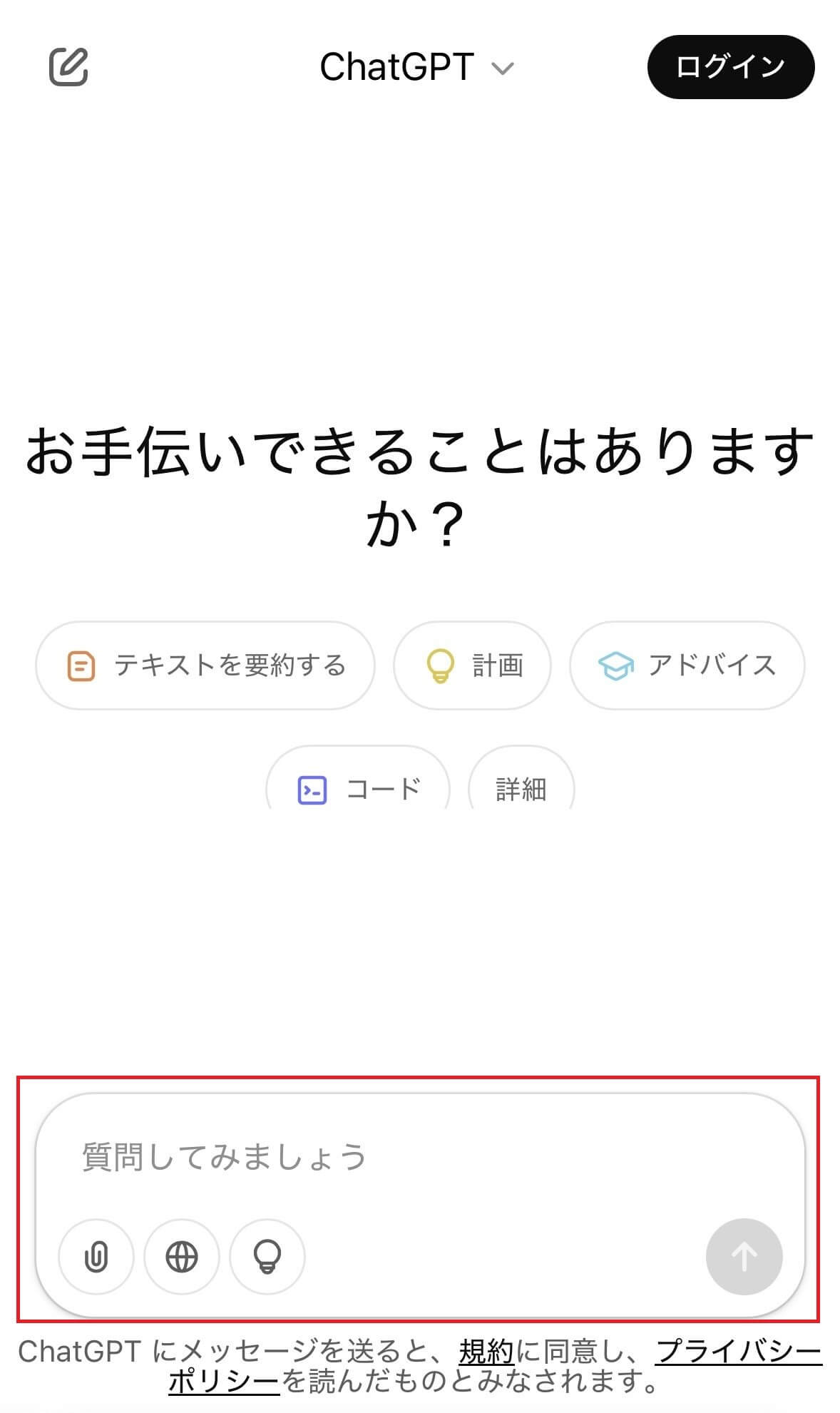Open the ChatGPT model dropdown chevron
The image size is (840, 1413).
pyautogui.click(x=503, y=68)
